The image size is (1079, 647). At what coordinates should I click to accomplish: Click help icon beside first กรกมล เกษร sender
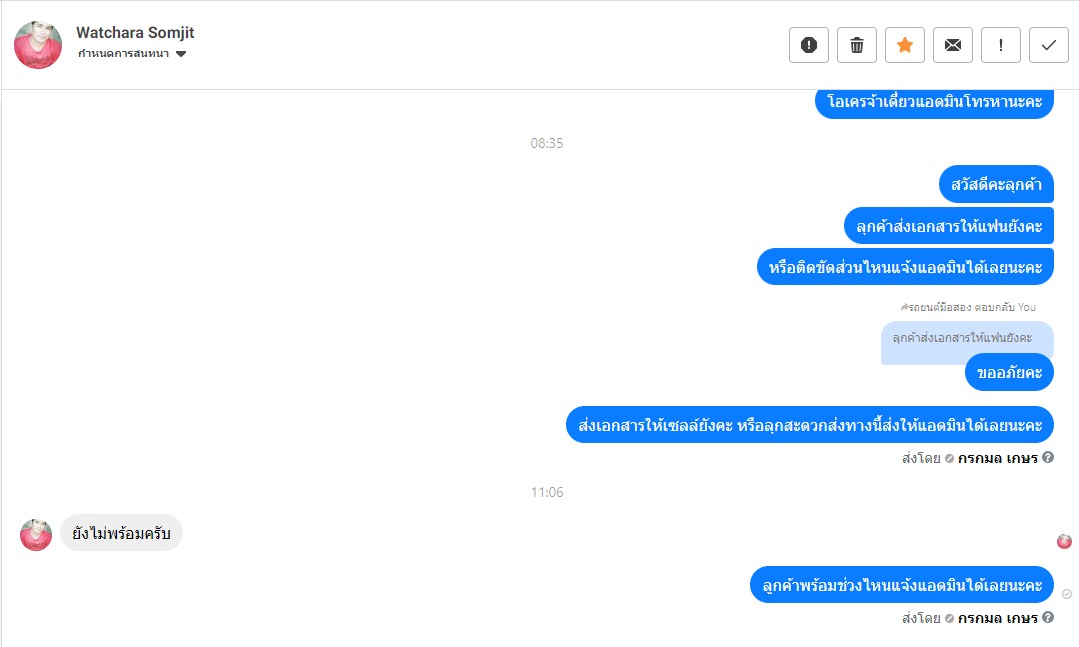[1048, 457]
